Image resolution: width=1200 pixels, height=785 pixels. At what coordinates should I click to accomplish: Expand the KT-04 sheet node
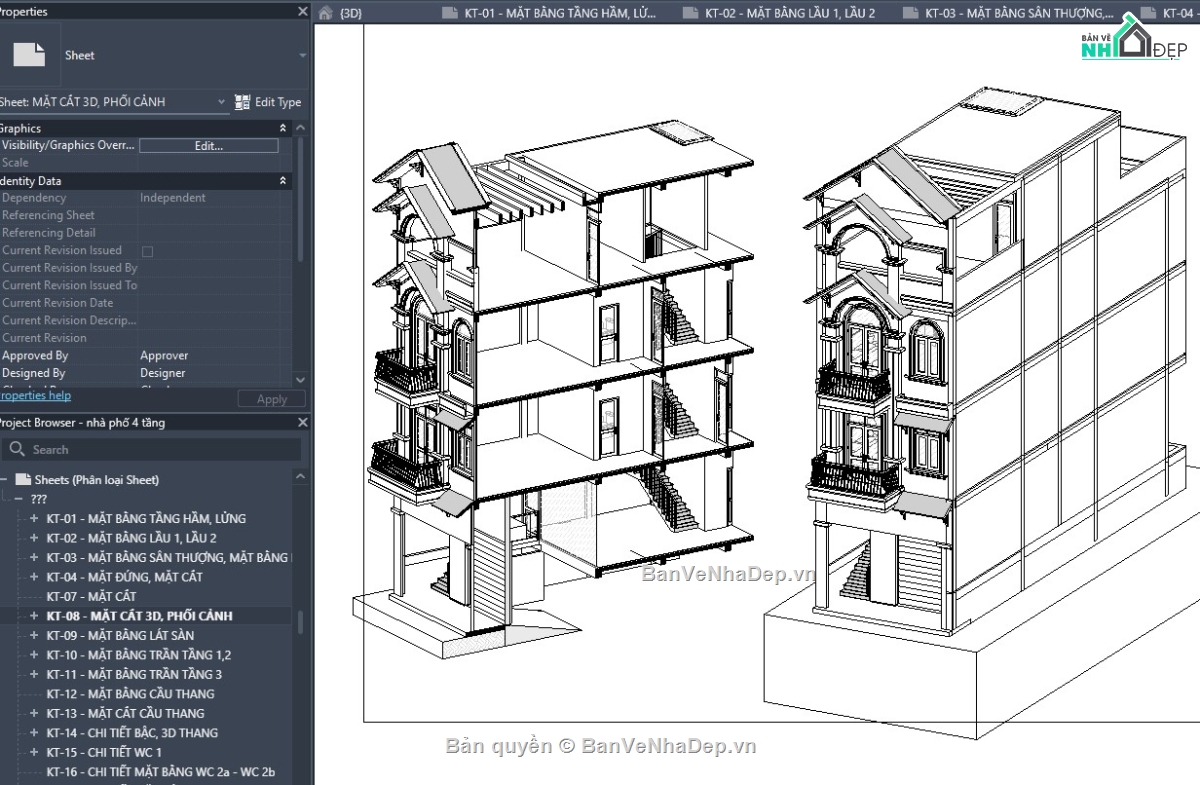(34, 577)
